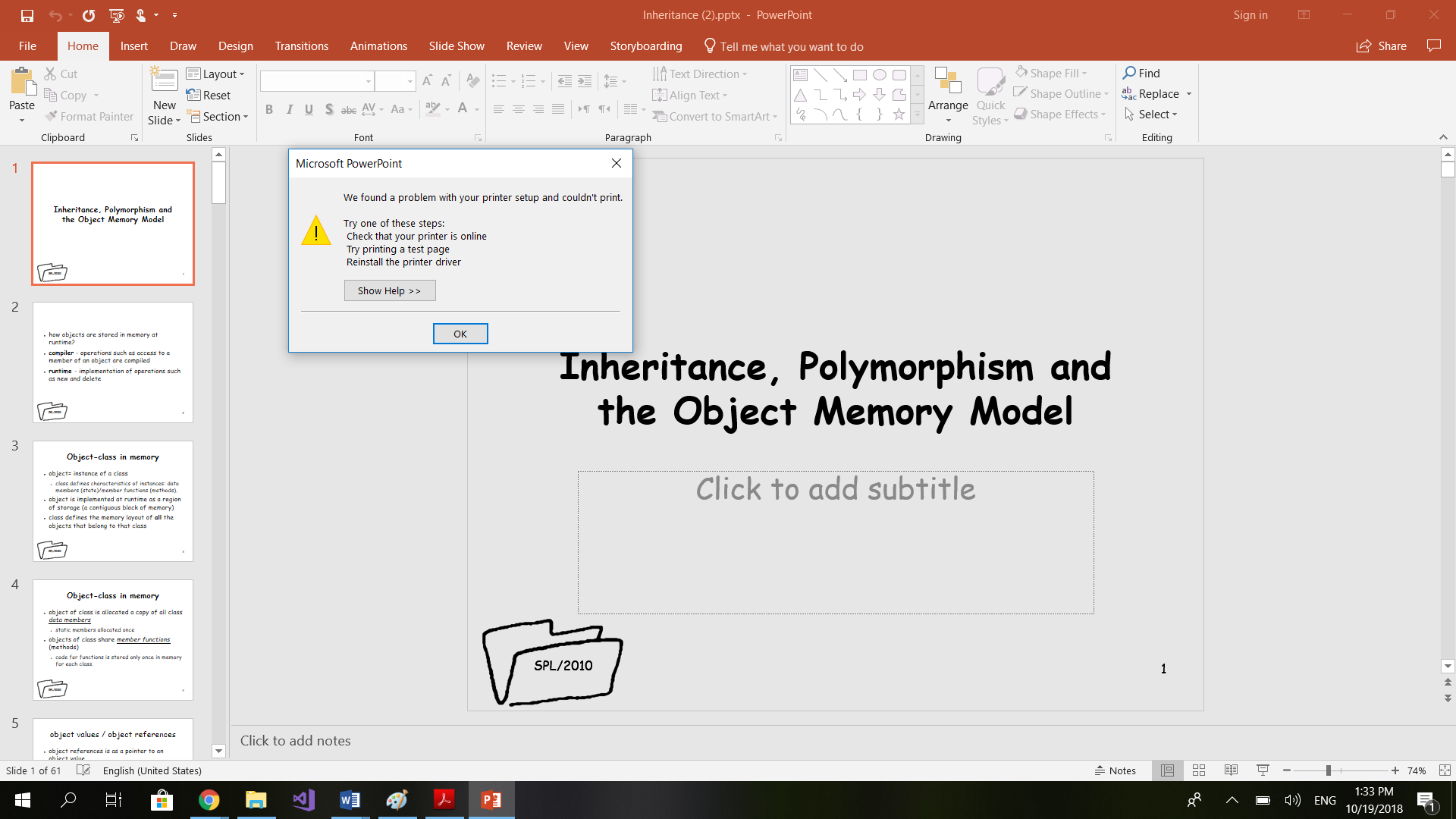Open the Select dropdown in Editing
The image size is (1456, 819).
pos(1152,115)
